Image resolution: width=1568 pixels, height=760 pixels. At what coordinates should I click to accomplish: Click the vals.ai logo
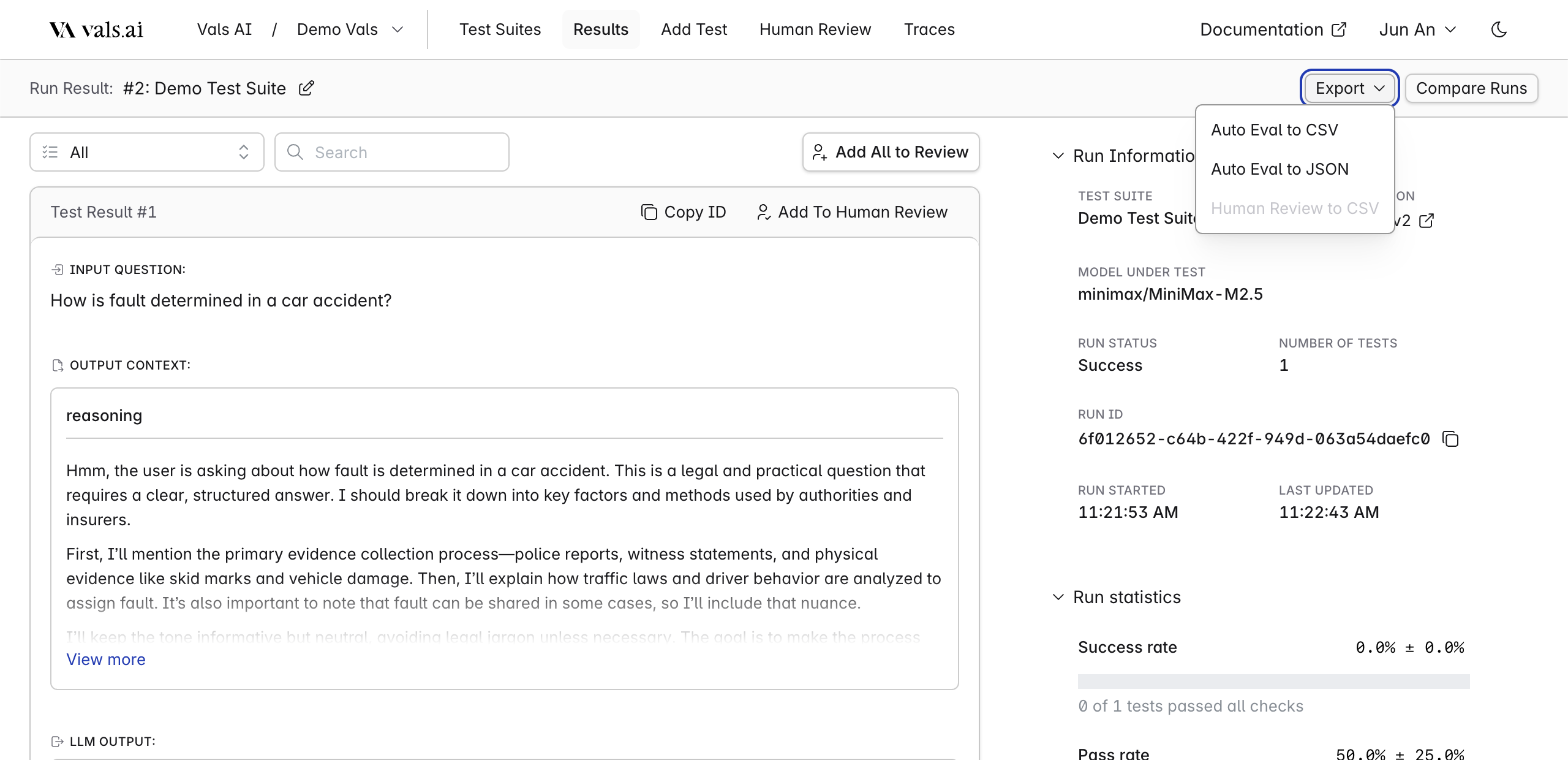96,29
